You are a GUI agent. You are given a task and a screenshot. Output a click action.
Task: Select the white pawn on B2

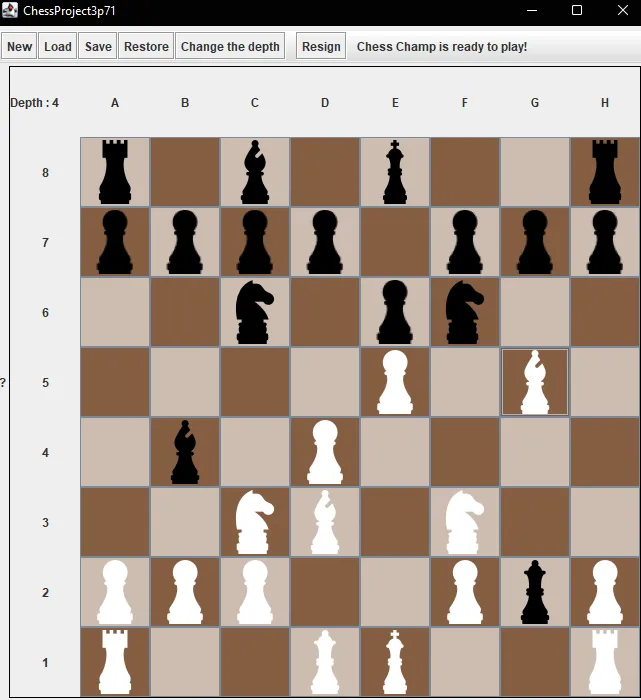[x=185, y=592]
